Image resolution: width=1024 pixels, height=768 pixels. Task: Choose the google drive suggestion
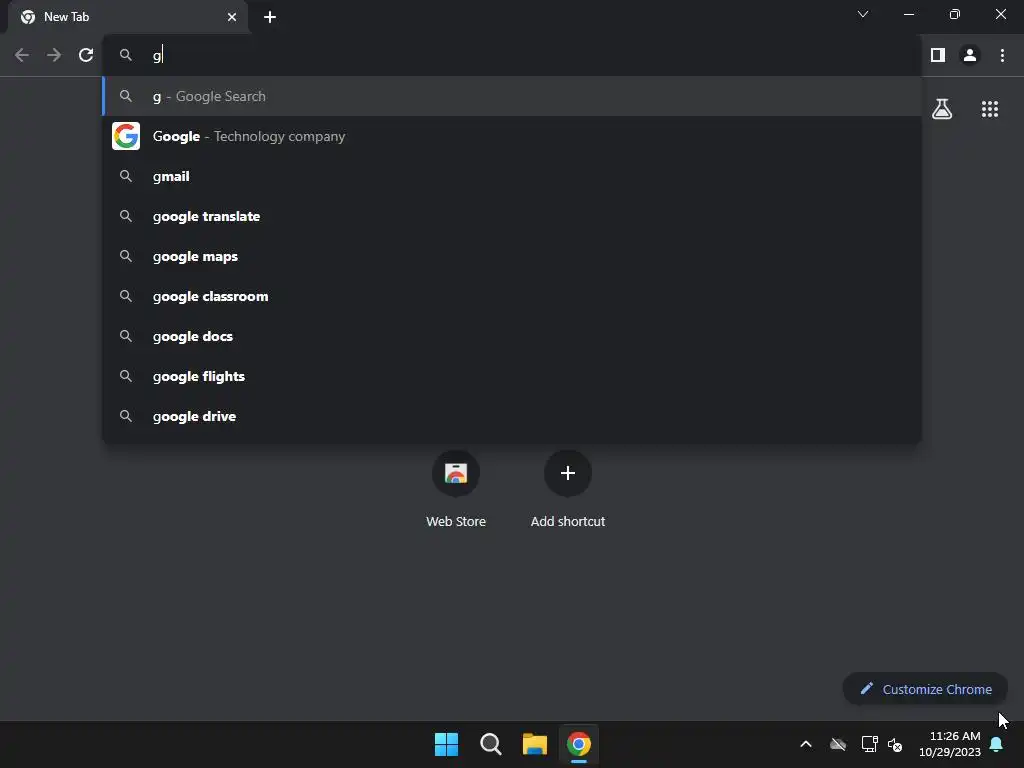click(512, 416)
